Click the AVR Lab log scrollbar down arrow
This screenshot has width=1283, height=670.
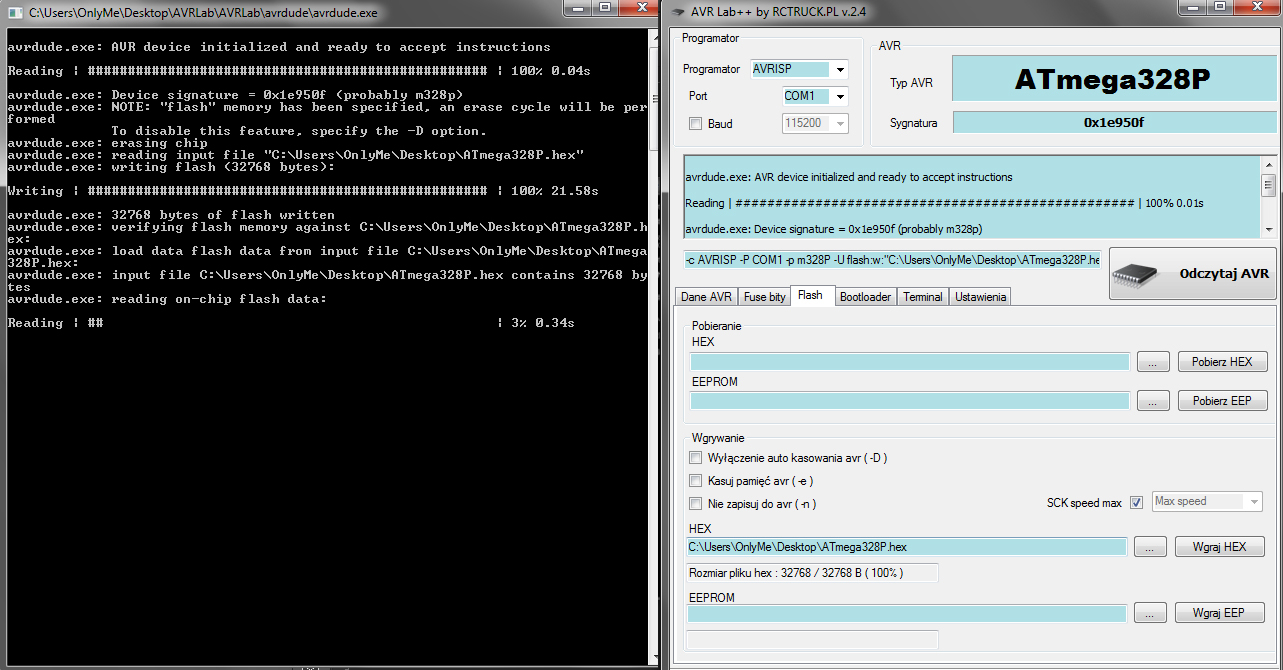(x=1268, y=230)
